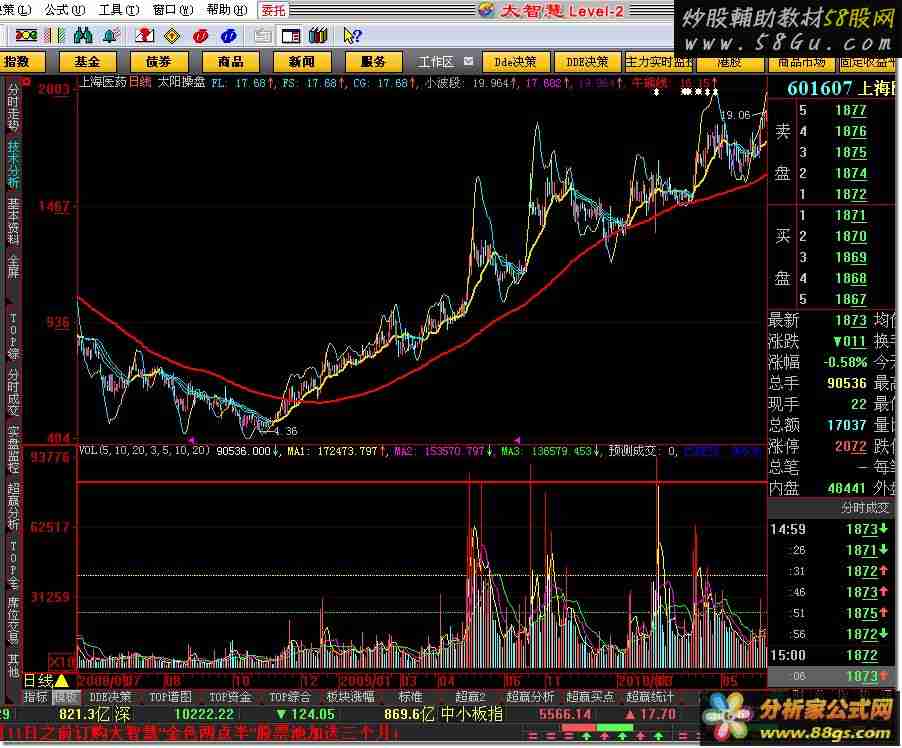
Task: Select the 超赢分析 bottom tab
Action: [530, 697]
